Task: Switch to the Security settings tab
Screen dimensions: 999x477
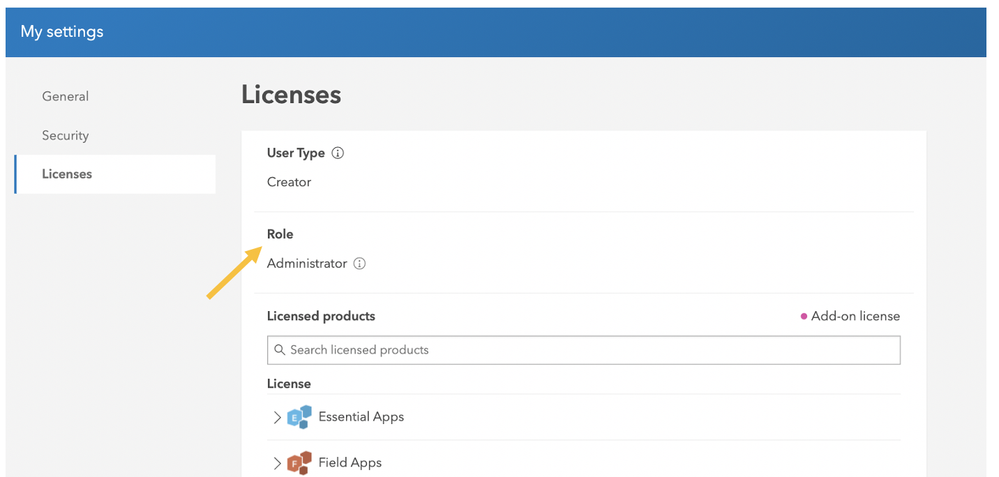Action: (65, 135)
